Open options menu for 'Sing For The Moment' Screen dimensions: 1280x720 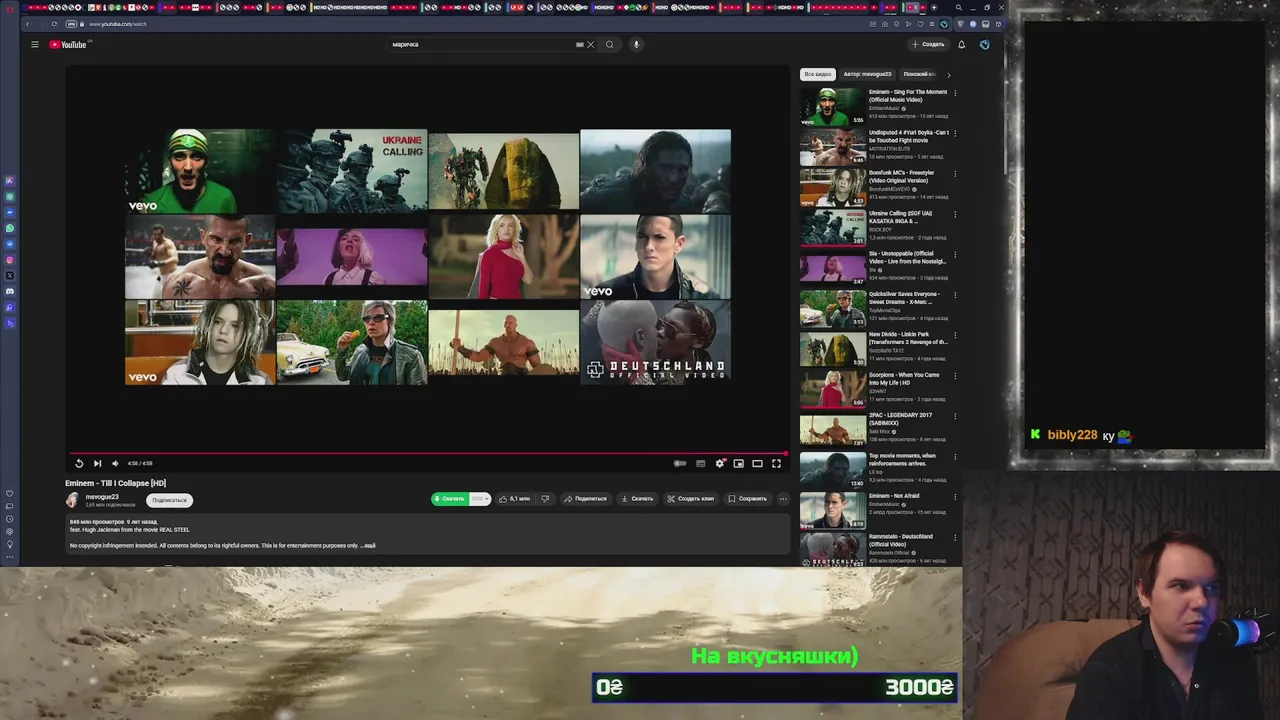955,93
